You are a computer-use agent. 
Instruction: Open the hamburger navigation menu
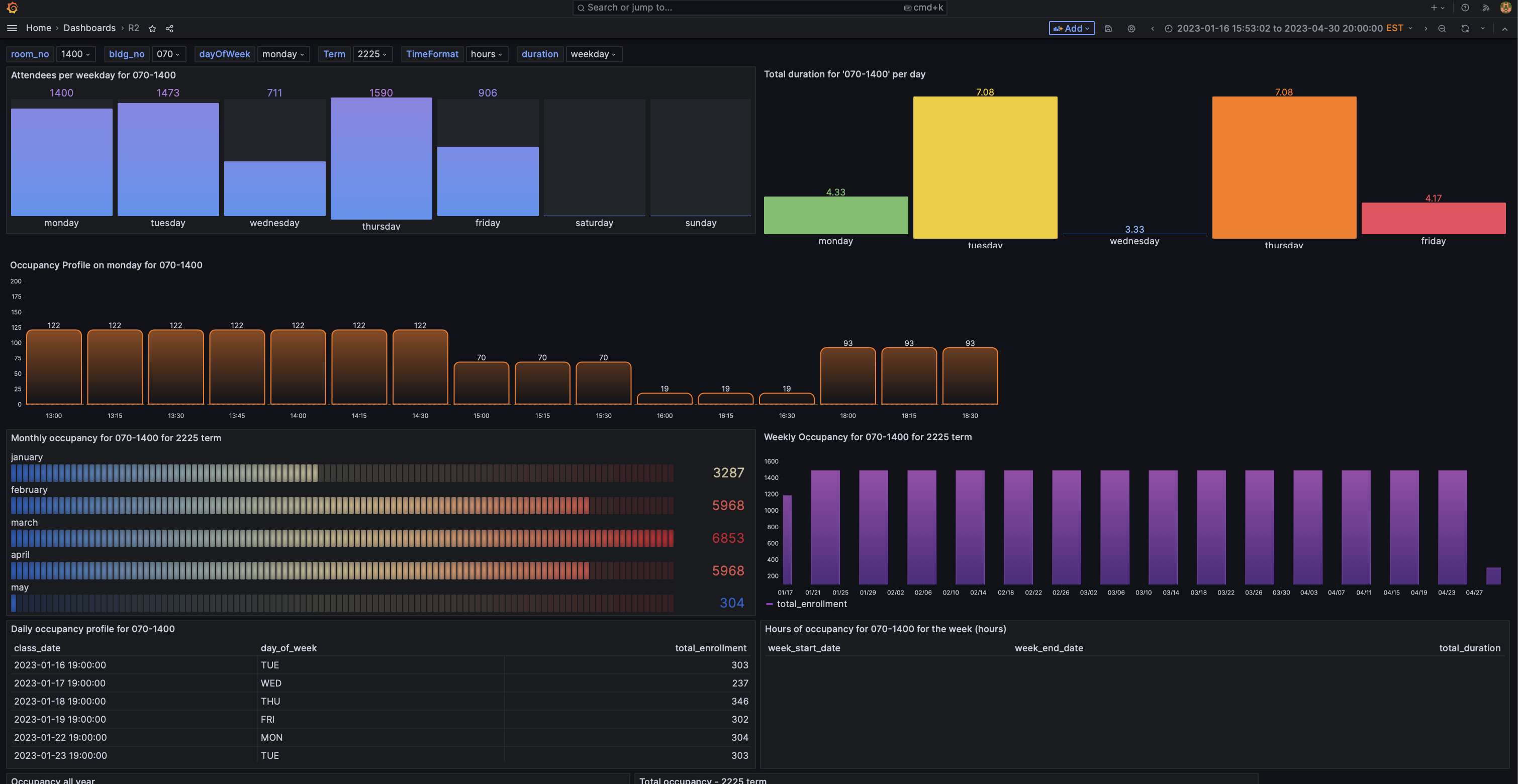(12, 28)
